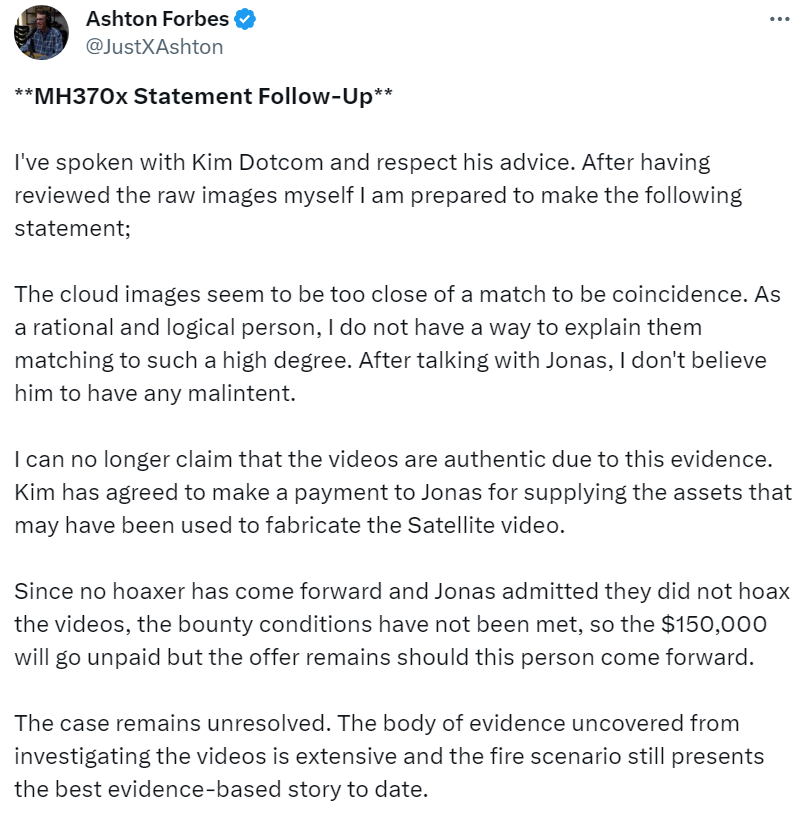Image resolution: width=810 pixels, height=824 pixels.
Task: Select the paragraph beginning "The cloud images seem"
Action: [390, 343]
